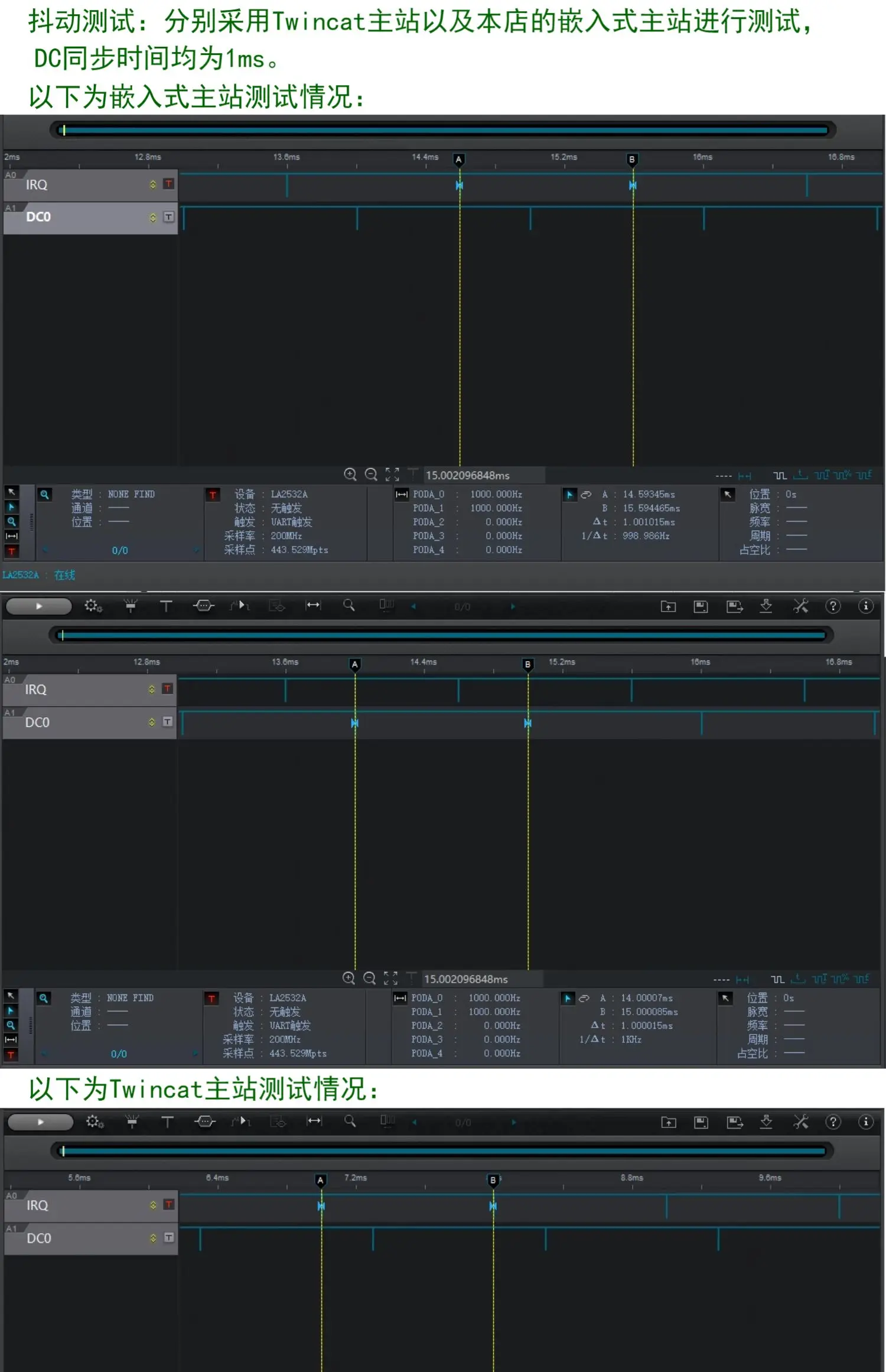The image size is (886, 1372).
Task: Select cursor marker B in the Twincat timeline ruler
Action: tap(493, 1180)
